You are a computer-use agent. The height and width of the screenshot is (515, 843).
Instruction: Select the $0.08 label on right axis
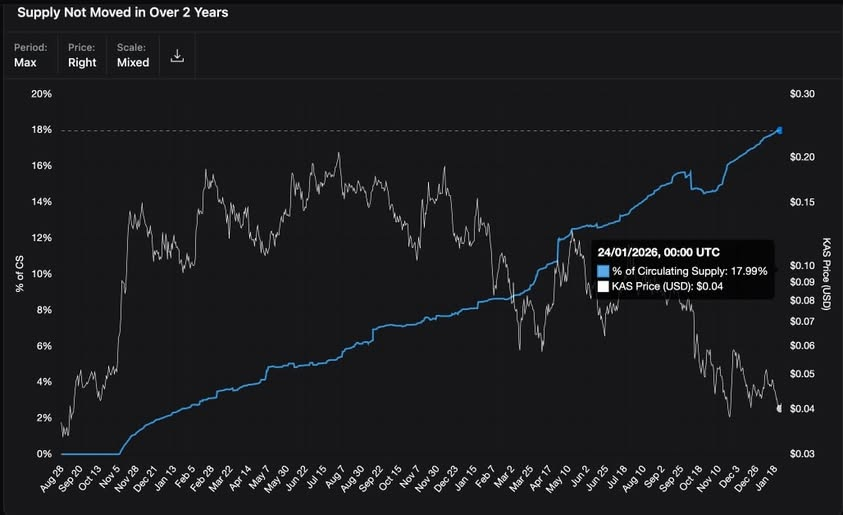tap(802, 301)
